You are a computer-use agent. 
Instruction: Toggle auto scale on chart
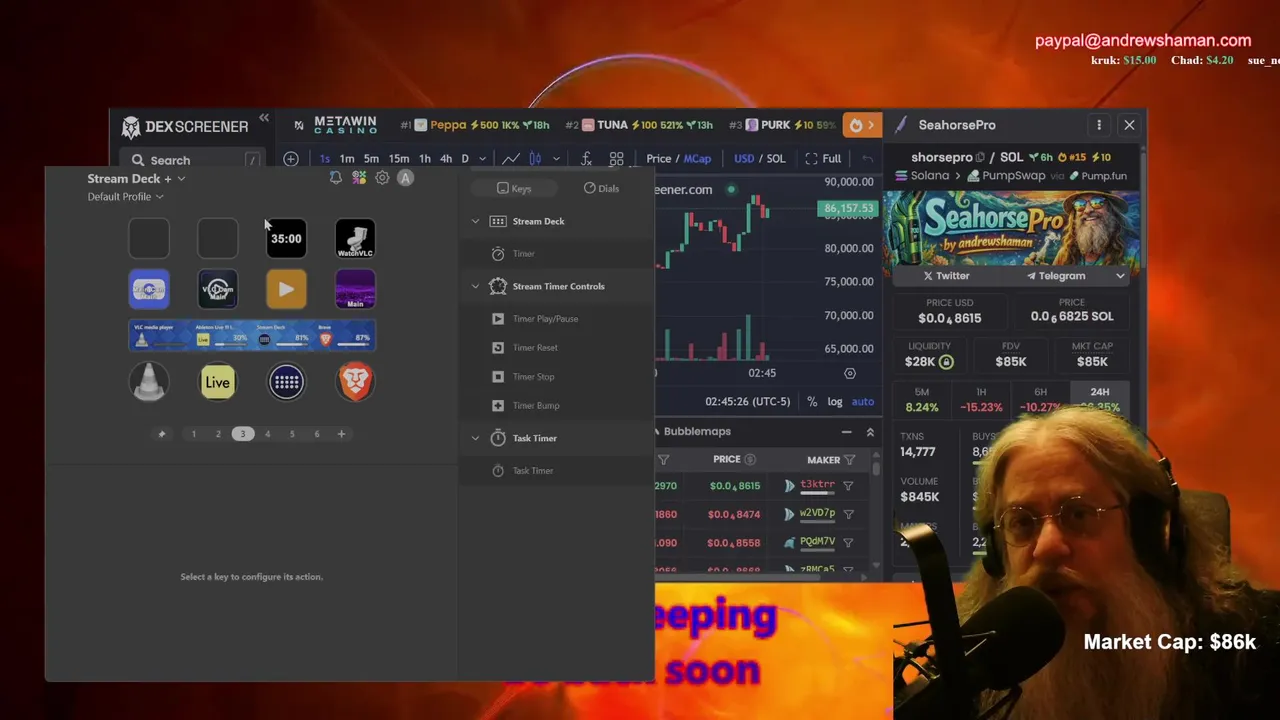pos(863,402)
